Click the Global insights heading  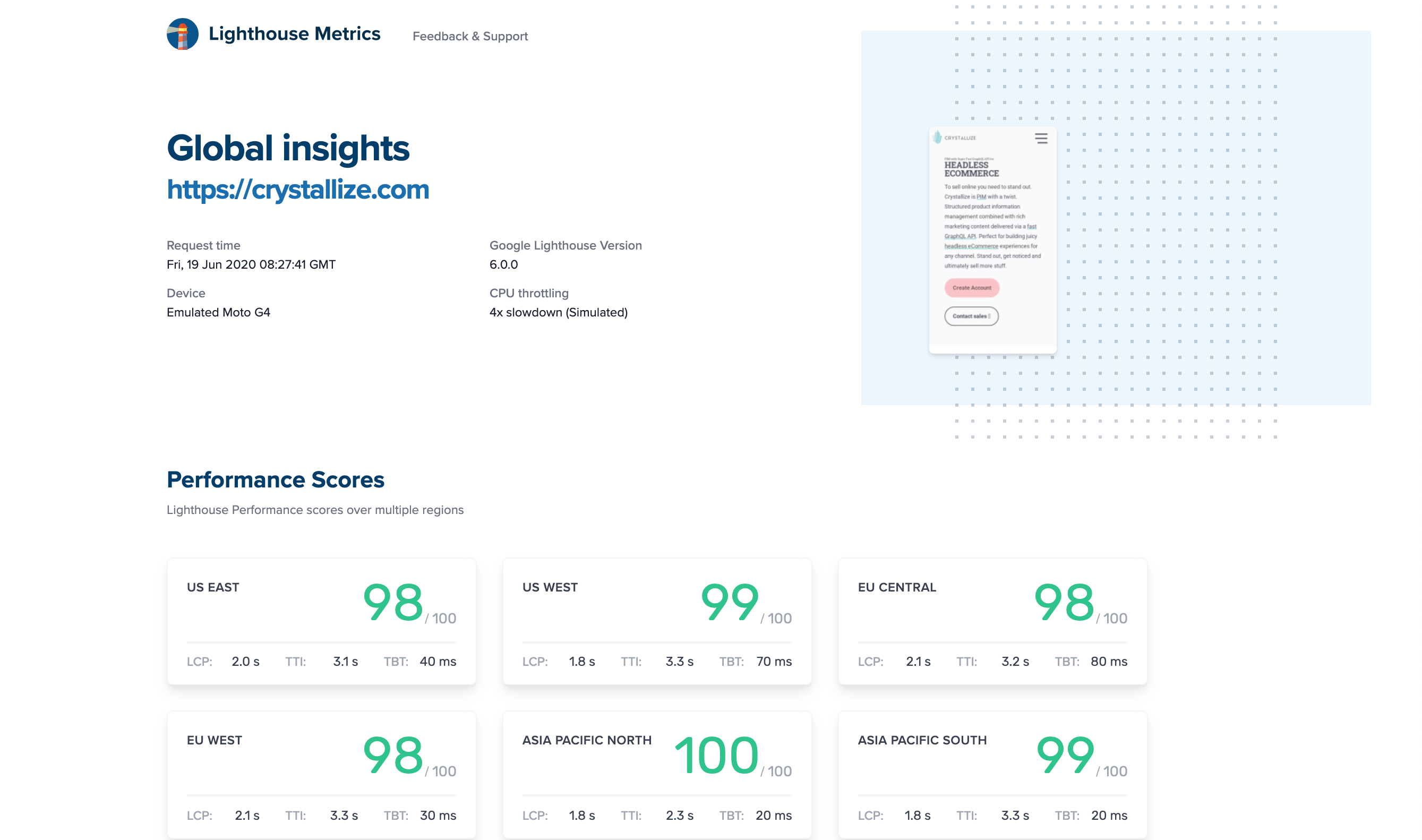pos(288,148)
